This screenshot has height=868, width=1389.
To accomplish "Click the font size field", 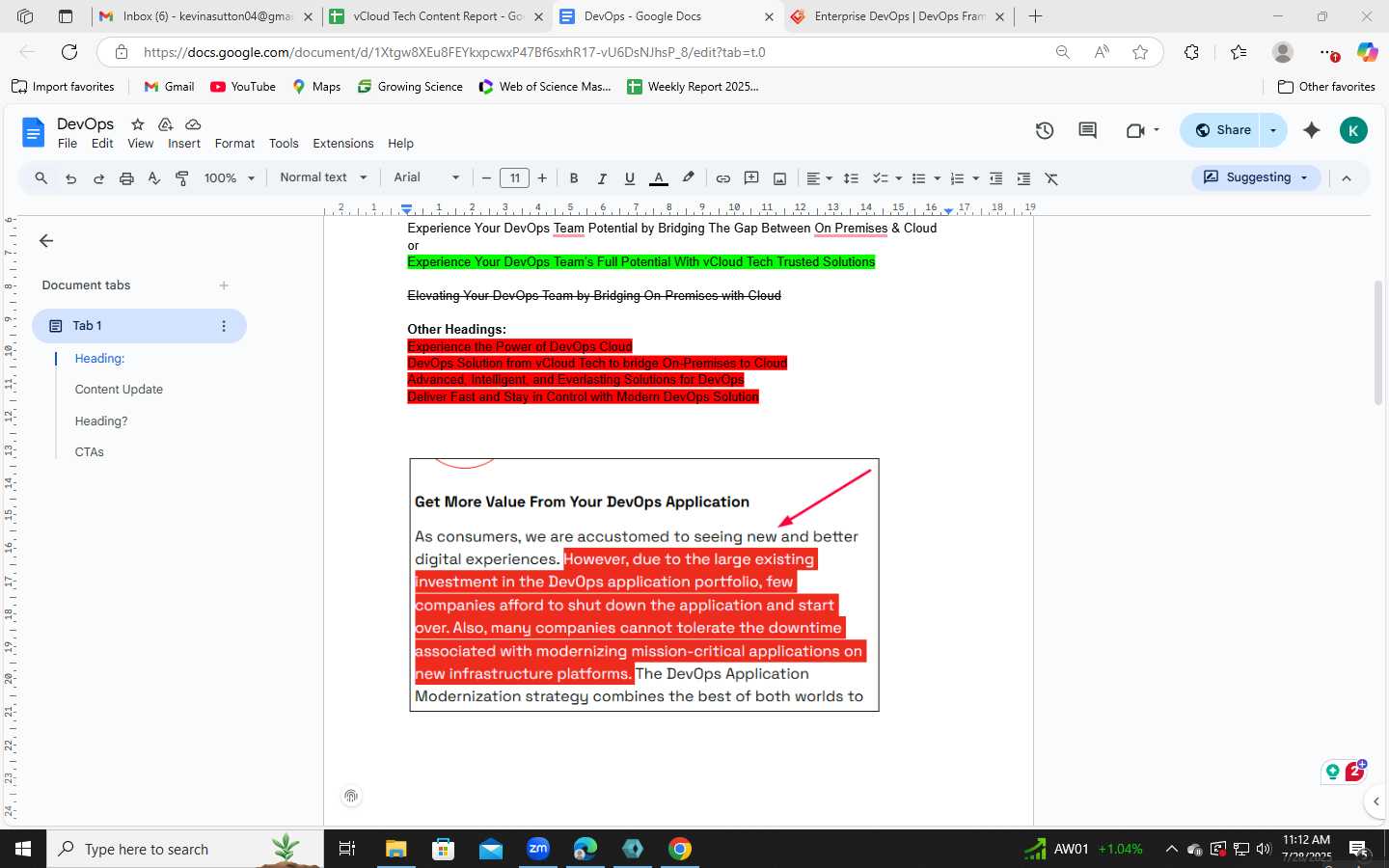I will coord(515,178).
